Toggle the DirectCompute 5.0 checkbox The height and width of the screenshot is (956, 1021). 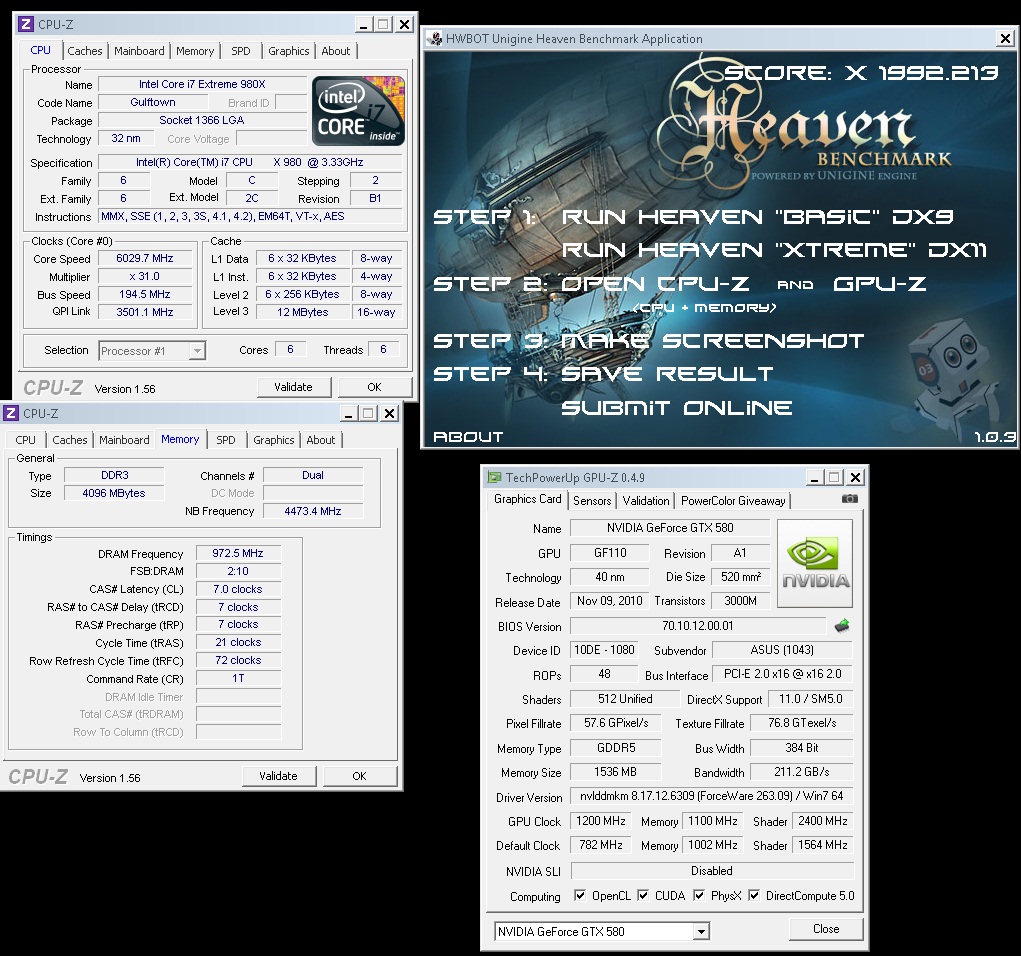pyautogui.click(x=754, y=896)
